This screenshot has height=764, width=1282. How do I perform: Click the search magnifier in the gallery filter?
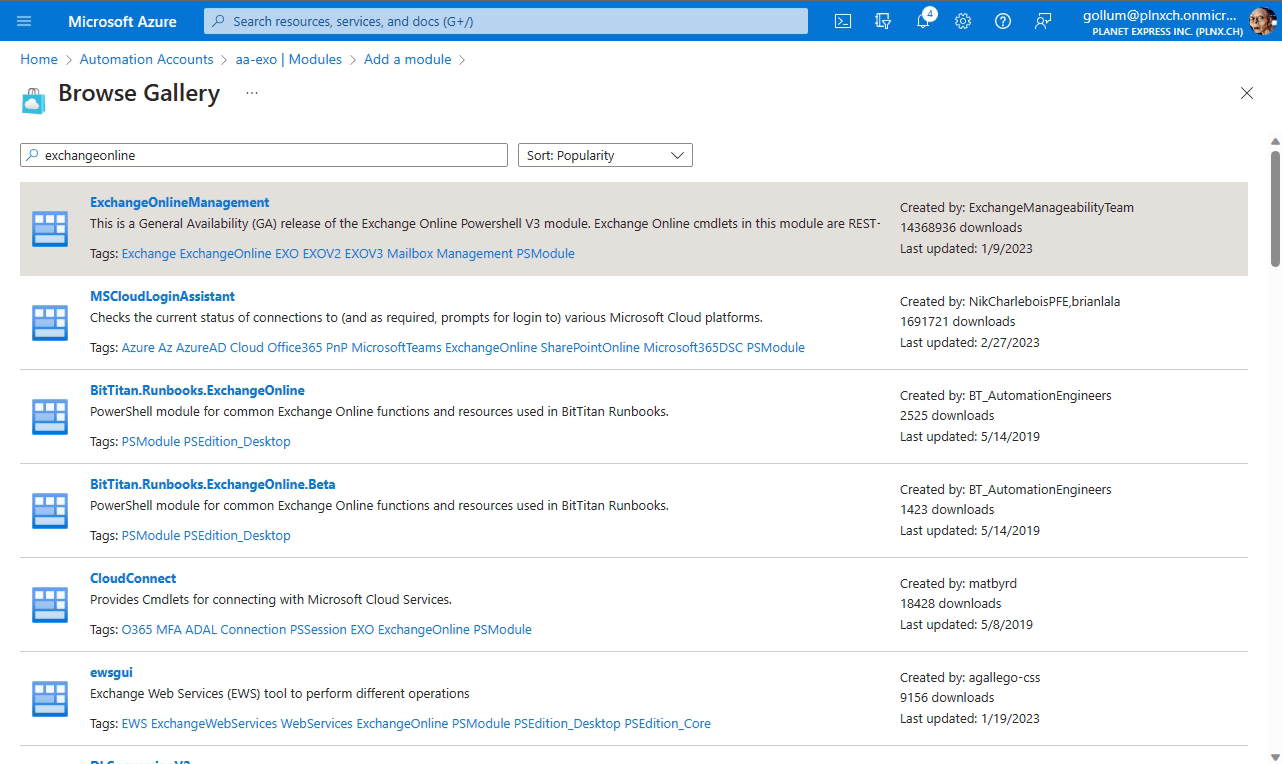point(31,155)
